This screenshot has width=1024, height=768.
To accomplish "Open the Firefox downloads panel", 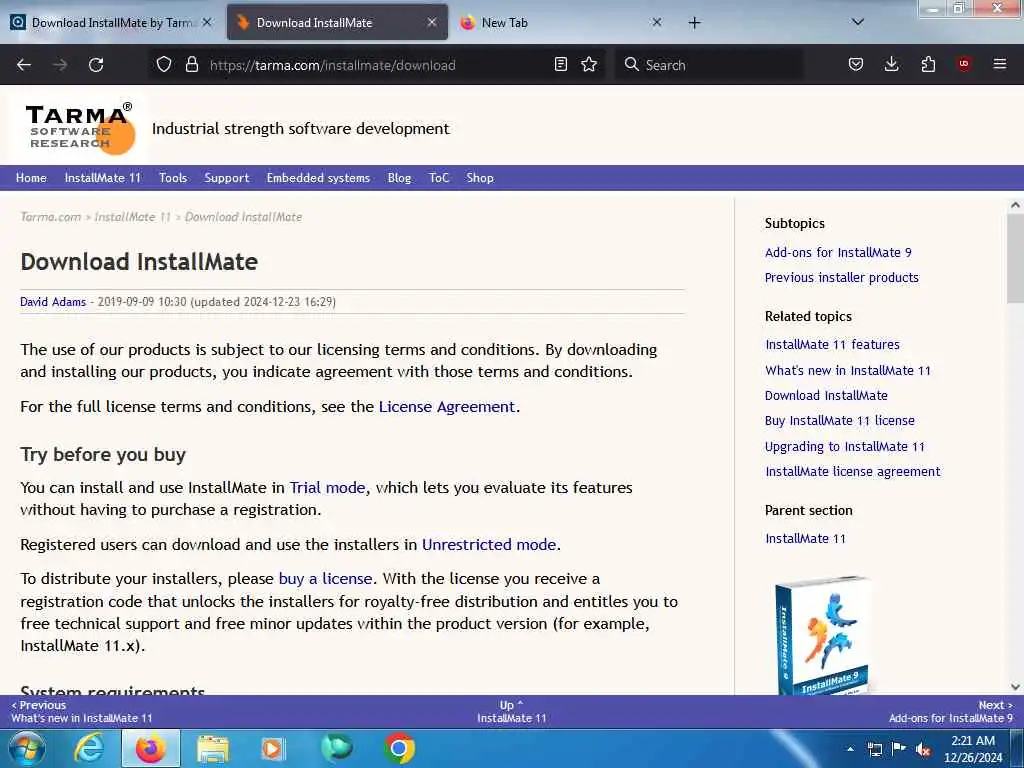I will [891, 64].
